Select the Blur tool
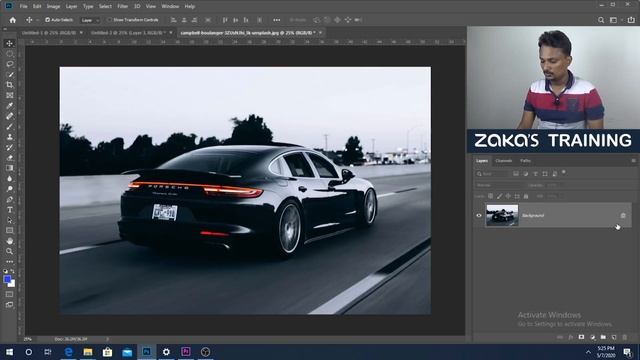 coord(9,179)
